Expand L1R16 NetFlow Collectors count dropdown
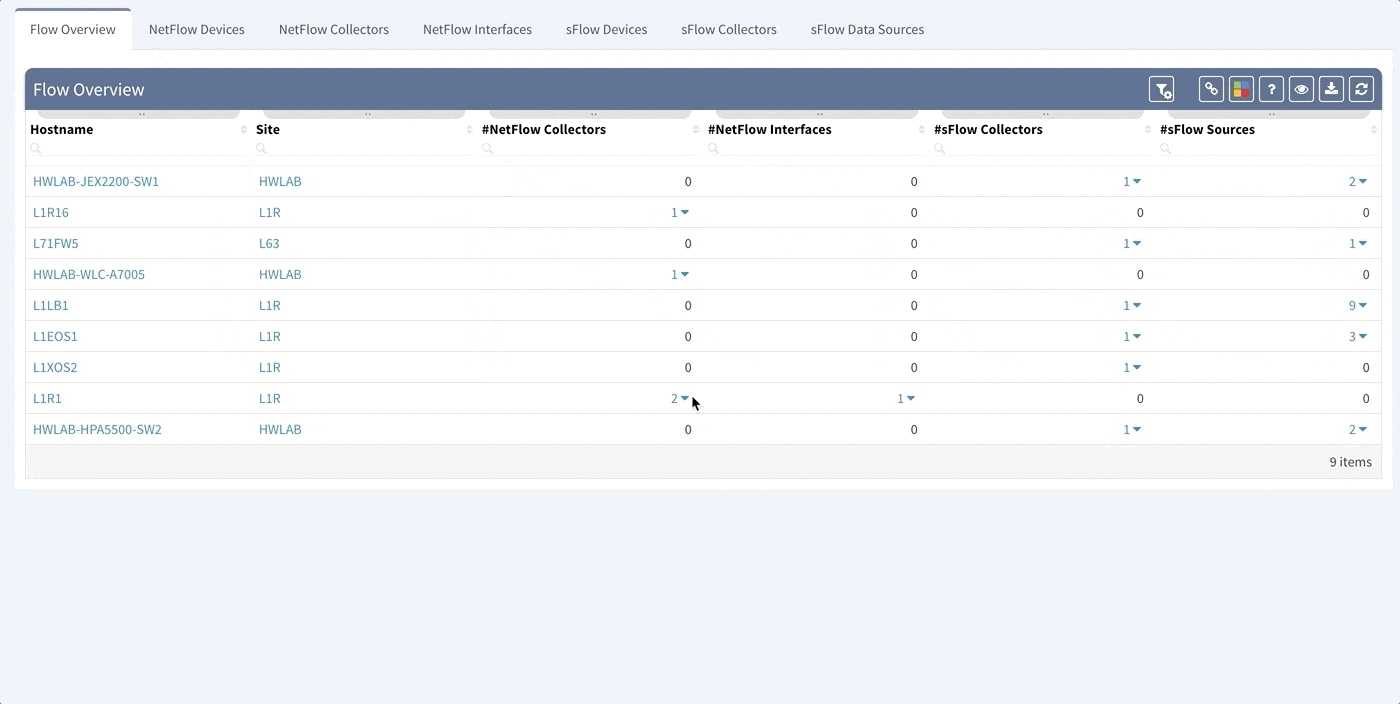Screen dimensions: 1400x704 [680, 212]
